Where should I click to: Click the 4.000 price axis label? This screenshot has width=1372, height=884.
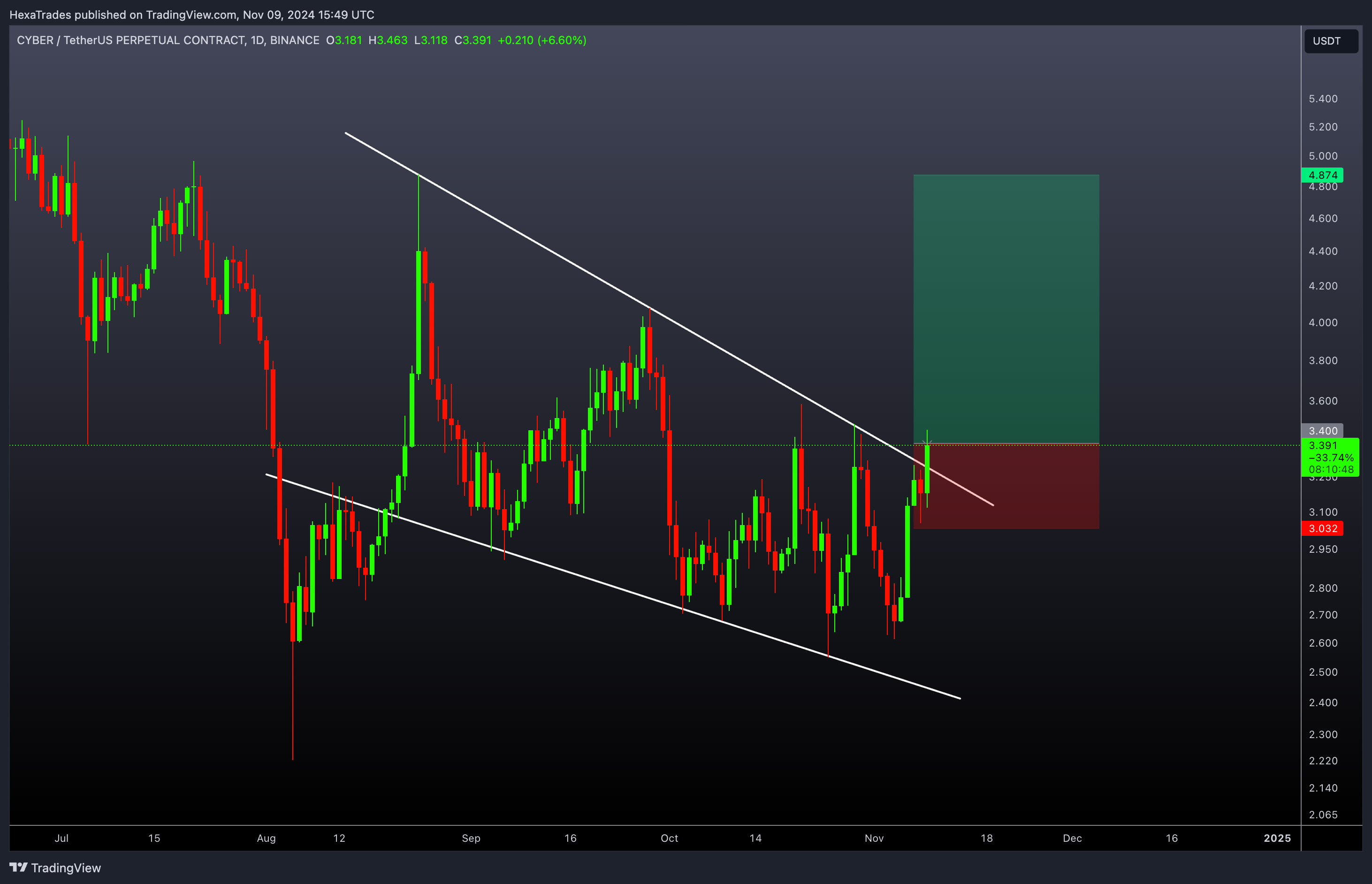coord(1323,322)
